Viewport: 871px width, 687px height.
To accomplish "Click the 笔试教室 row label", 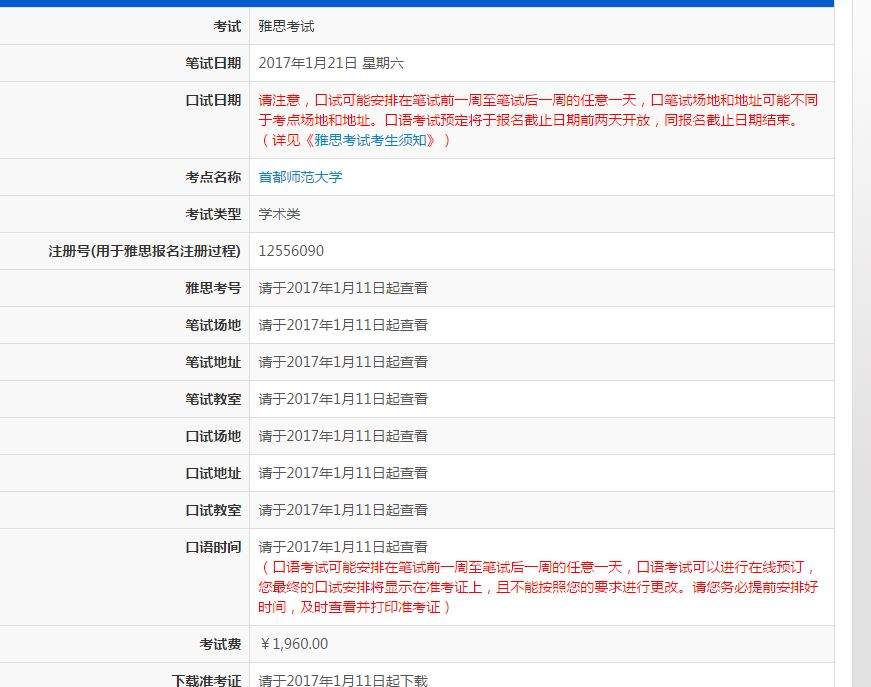I will click(213, 399).
